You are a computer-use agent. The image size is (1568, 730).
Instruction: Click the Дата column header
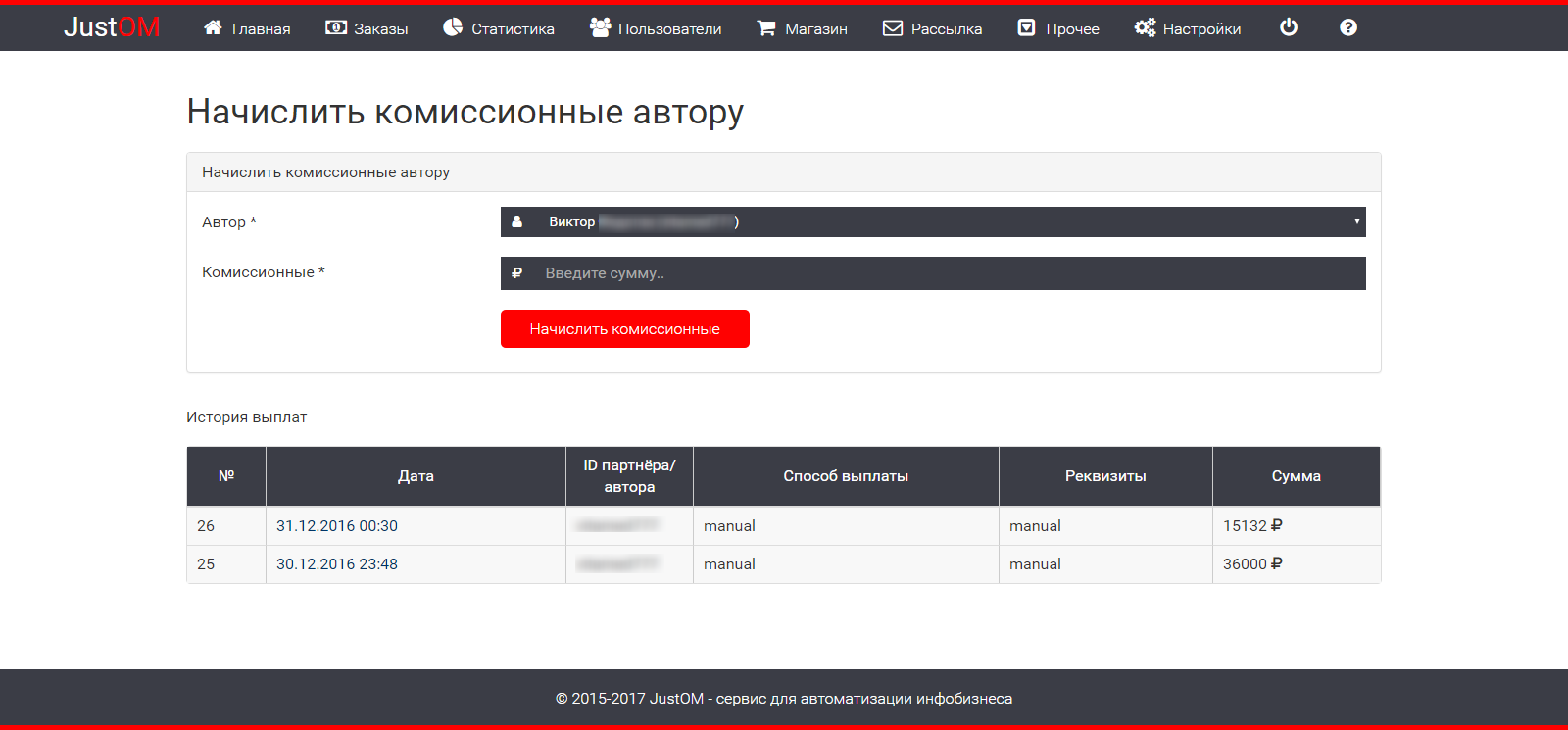tap(416, 476)
